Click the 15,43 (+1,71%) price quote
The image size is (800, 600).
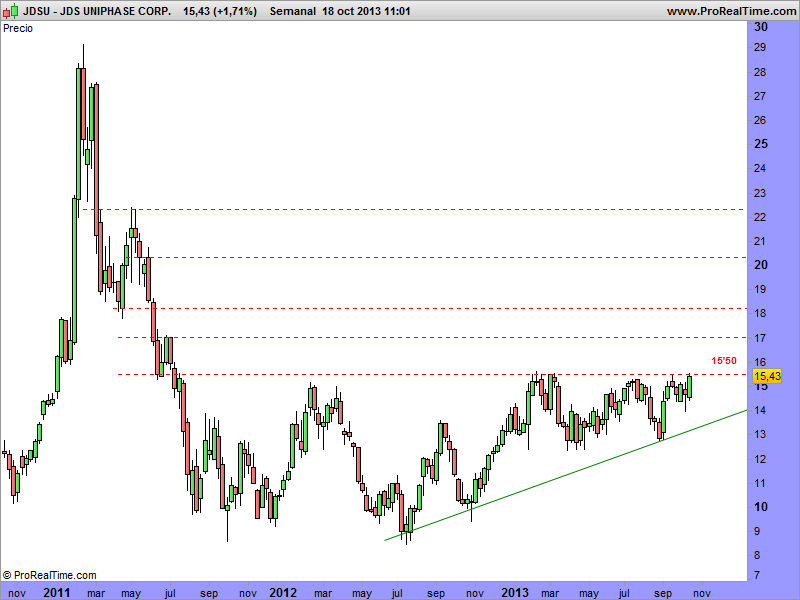220,11
